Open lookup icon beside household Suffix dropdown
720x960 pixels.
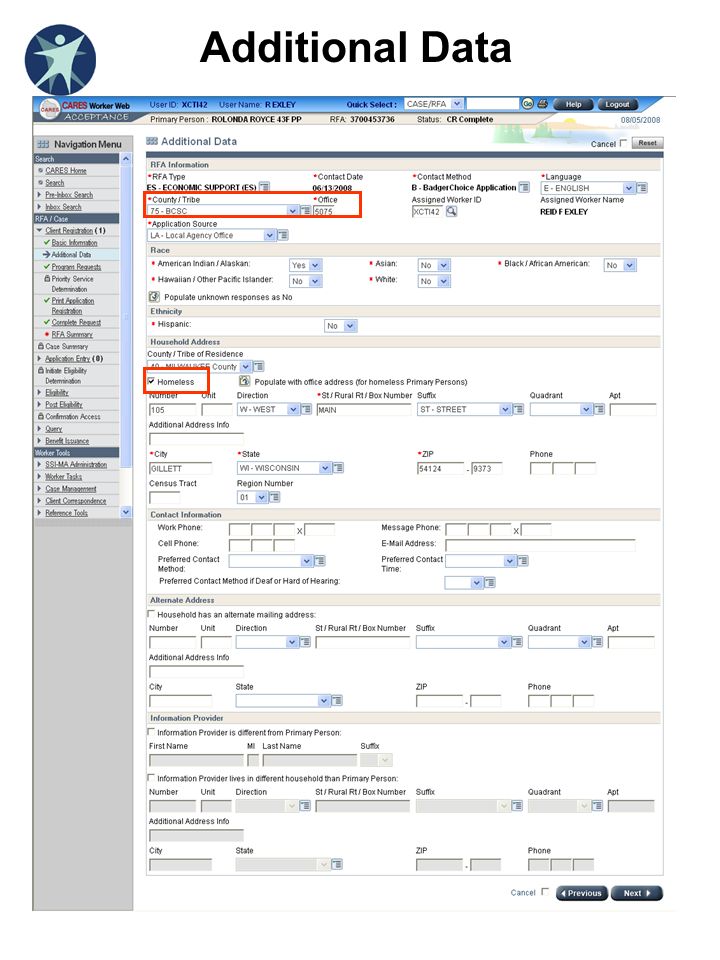click(518, 409)
